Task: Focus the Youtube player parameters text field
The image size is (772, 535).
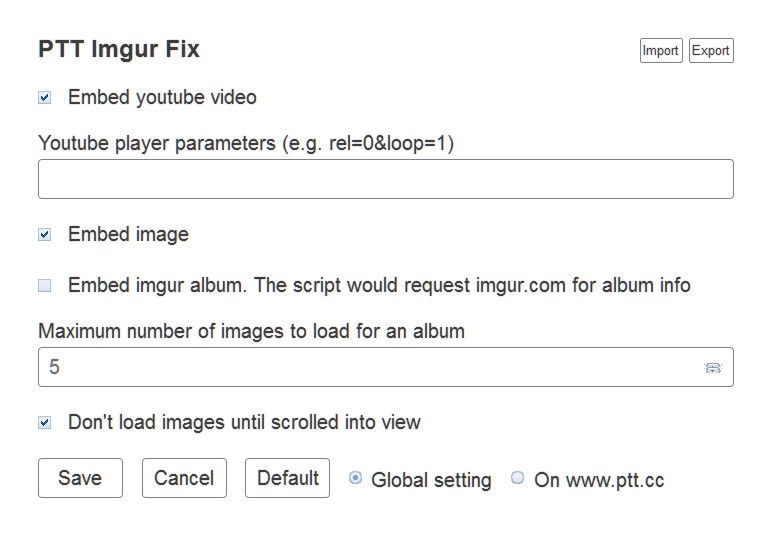Action: pos(385,179)
